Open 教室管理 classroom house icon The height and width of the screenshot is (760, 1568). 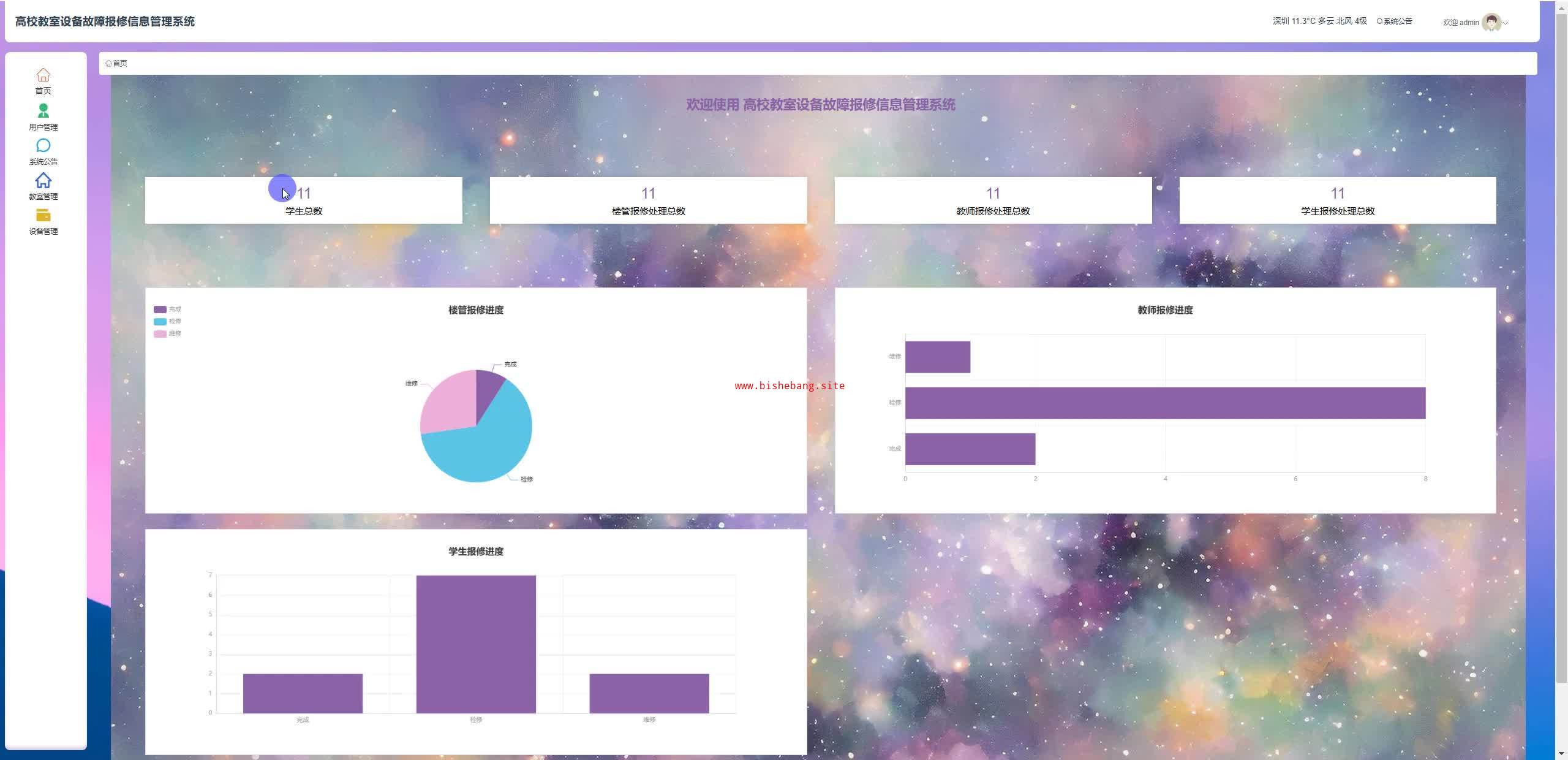tap(43, 181)
